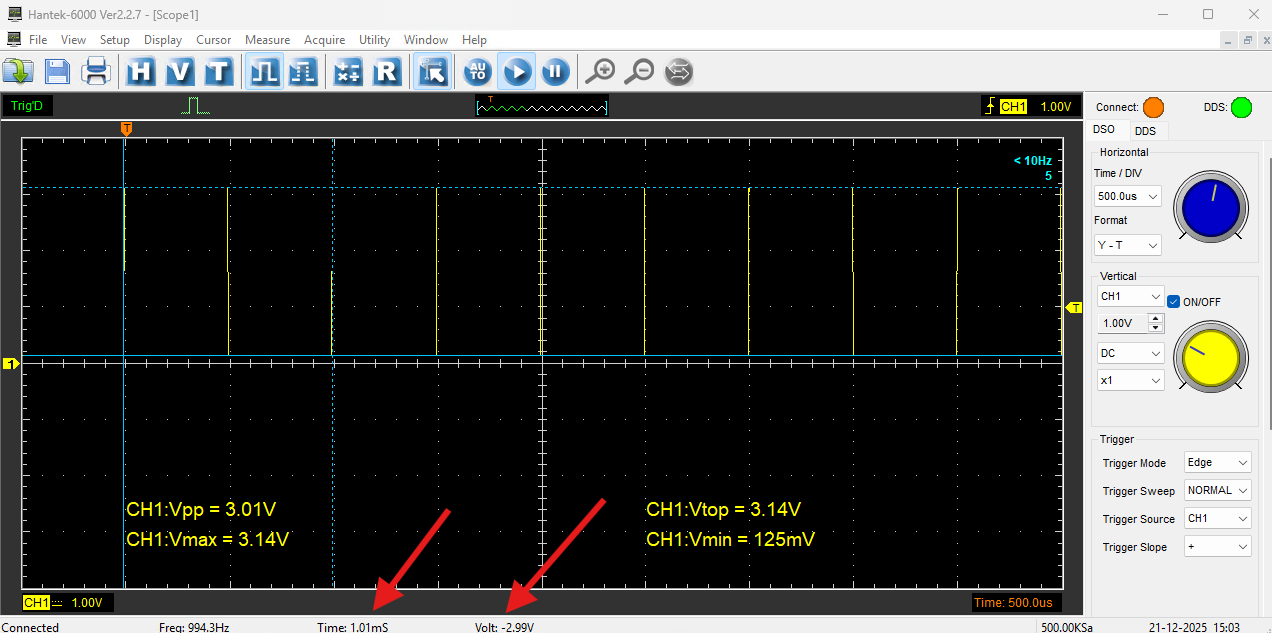Click the 1.00V volts/div field

1121,323
